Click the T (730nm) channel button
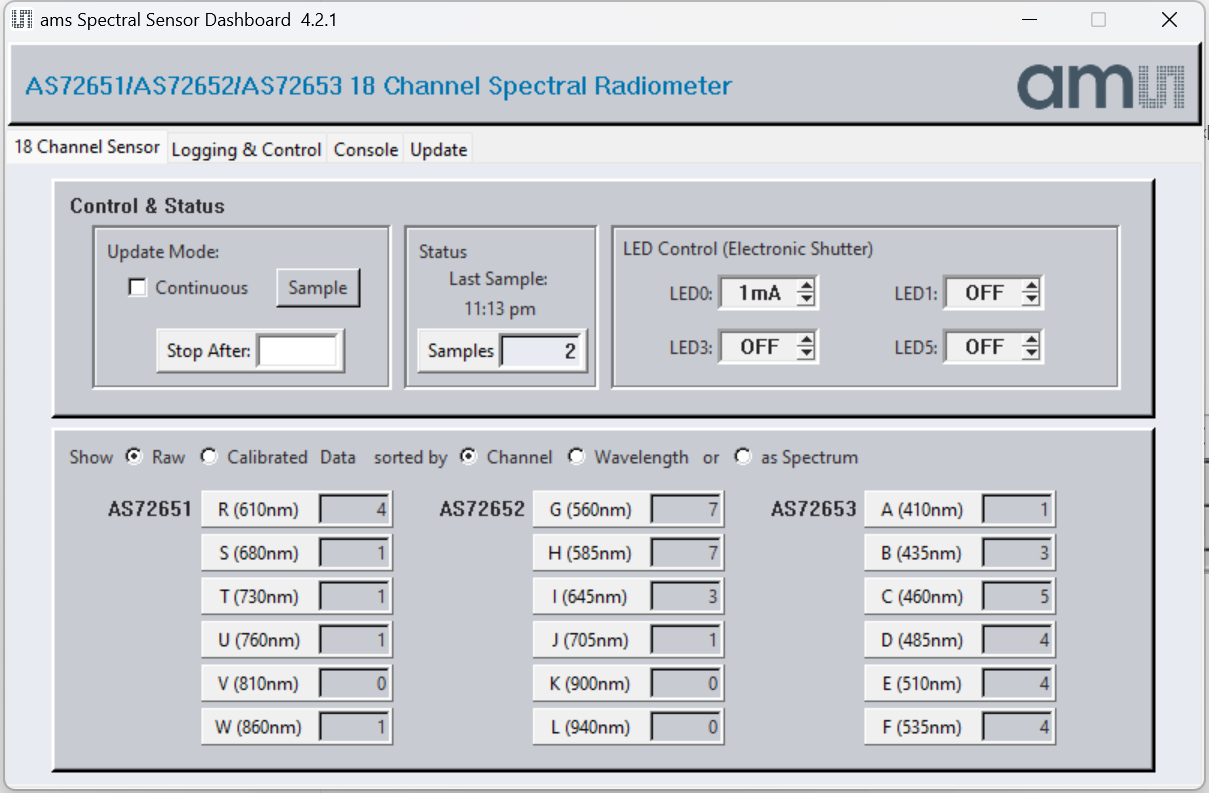1209x793 pixels. coord(259,597)
